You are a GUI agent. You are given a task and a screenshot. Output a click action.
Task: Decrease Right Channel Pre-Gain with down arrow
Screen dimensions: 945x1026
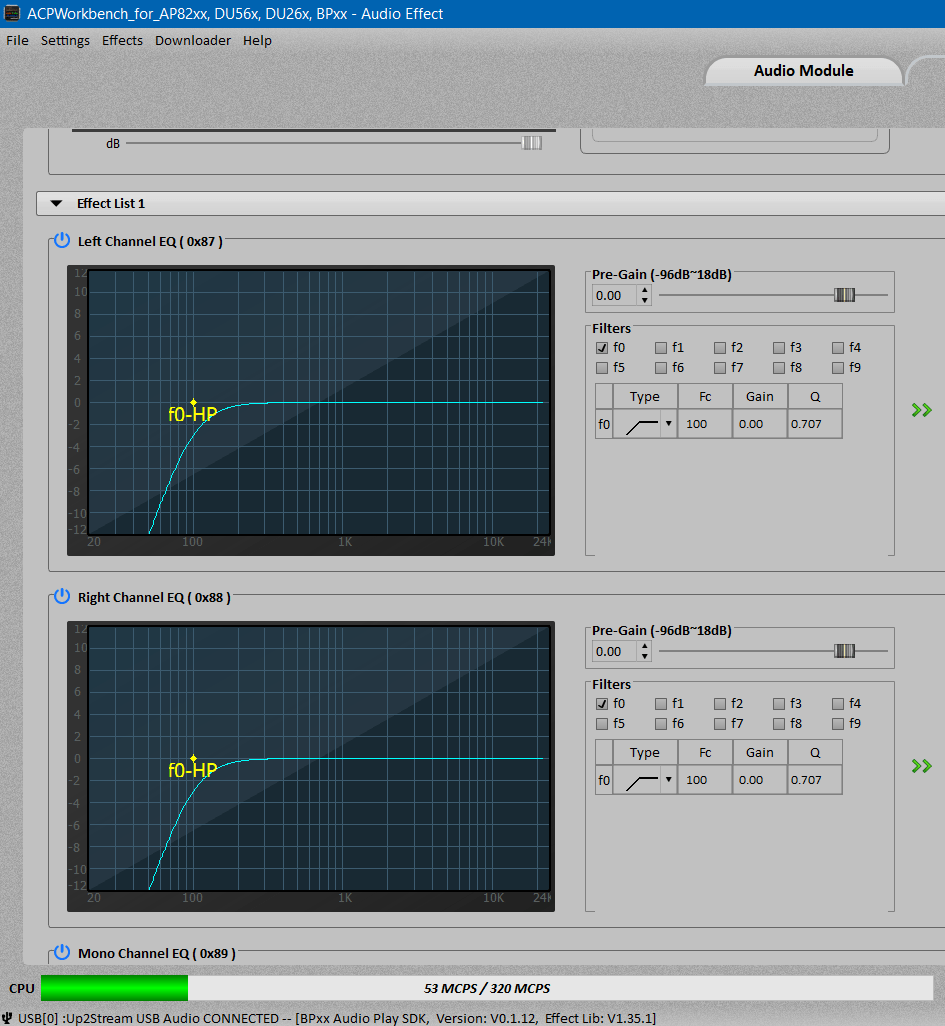click(645, 656)
